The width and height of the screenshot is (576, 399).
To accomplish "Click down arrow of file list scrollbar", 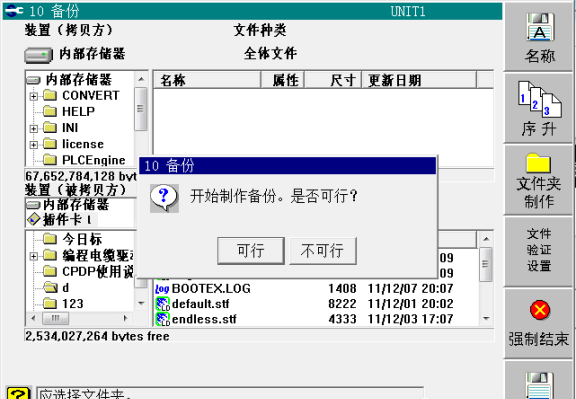I will pyautogui.click(x=486, y=319).
